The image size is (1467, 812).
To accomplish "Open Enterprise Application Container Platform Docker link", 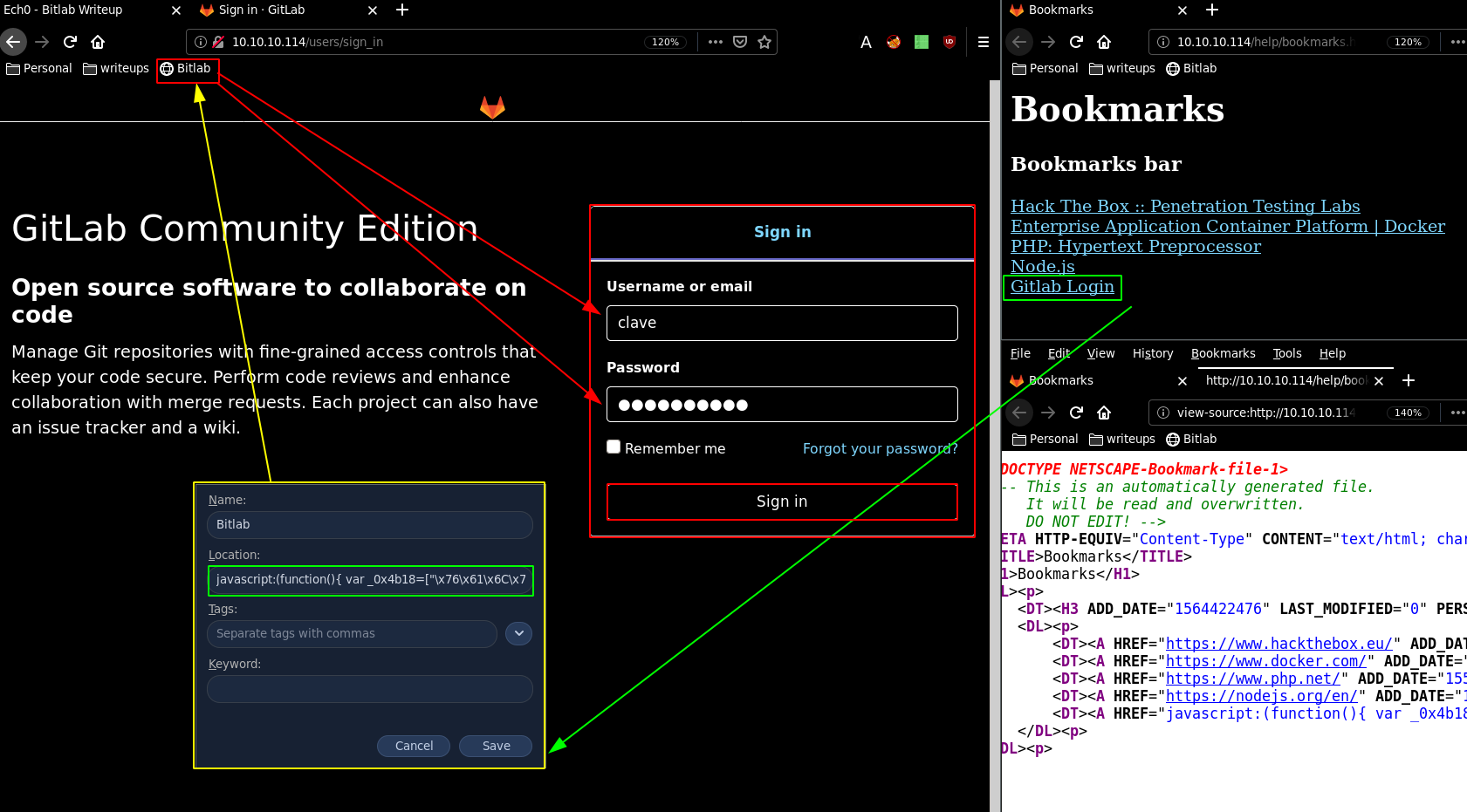I will tap(1228, 227).
